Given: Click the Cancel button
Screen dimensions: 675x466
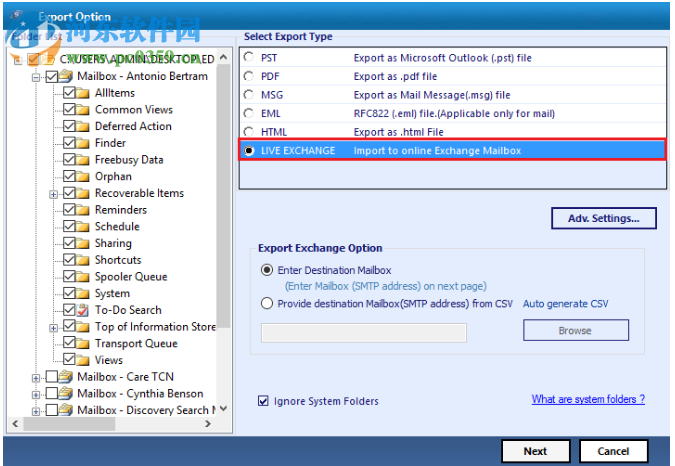Looking at the screenshot, I should pos(613,451).
